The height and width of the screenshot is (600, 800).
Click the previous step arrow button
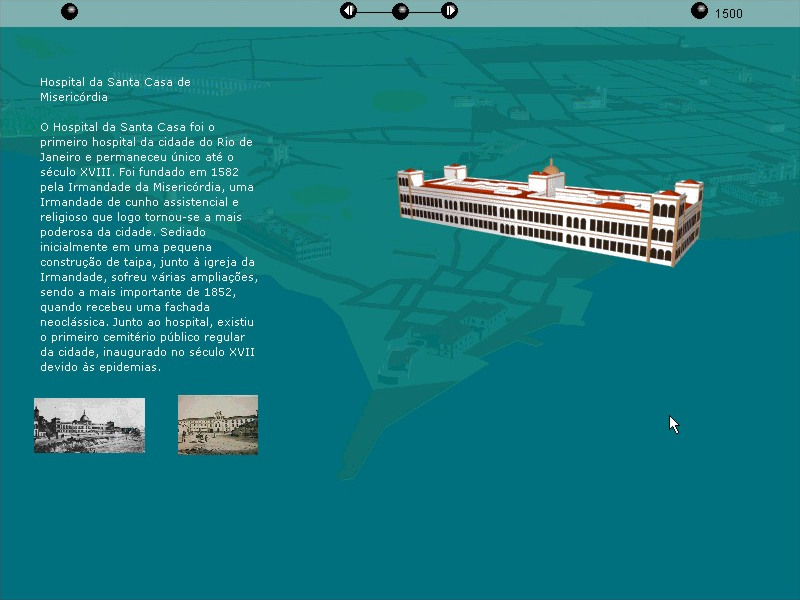pyautogui.click(x=348, y=11)
